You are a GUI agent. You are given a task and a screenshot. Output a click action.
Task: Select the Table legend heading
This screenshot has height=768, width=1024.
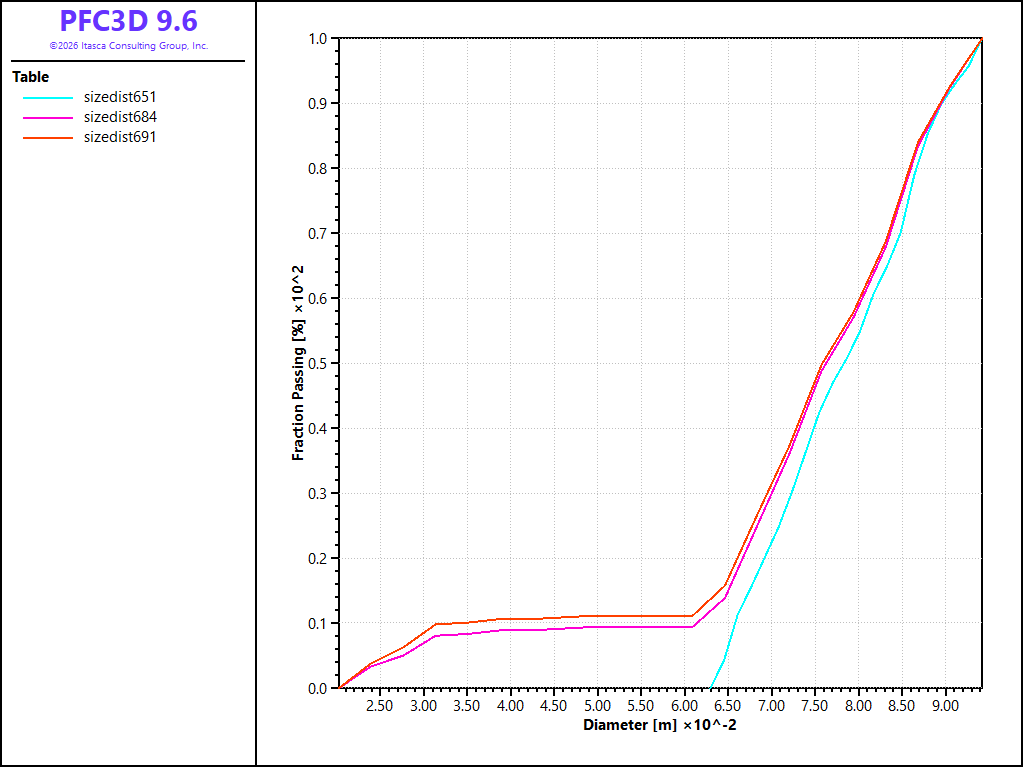31,77
